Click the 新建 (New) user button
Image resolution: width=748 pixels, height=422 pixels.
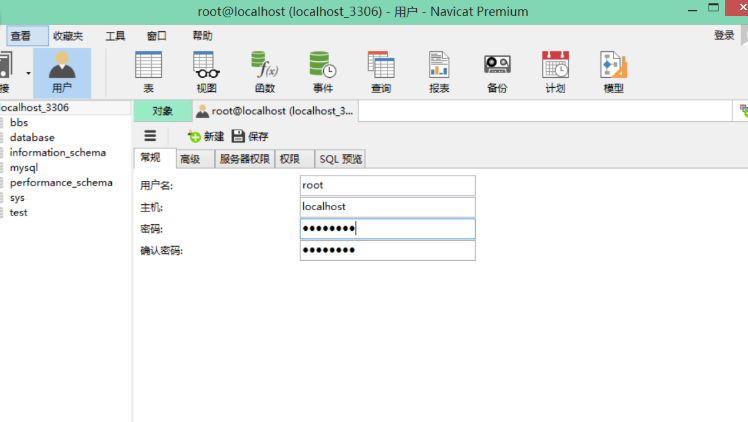pyautogui.click(x=206, y=136)
